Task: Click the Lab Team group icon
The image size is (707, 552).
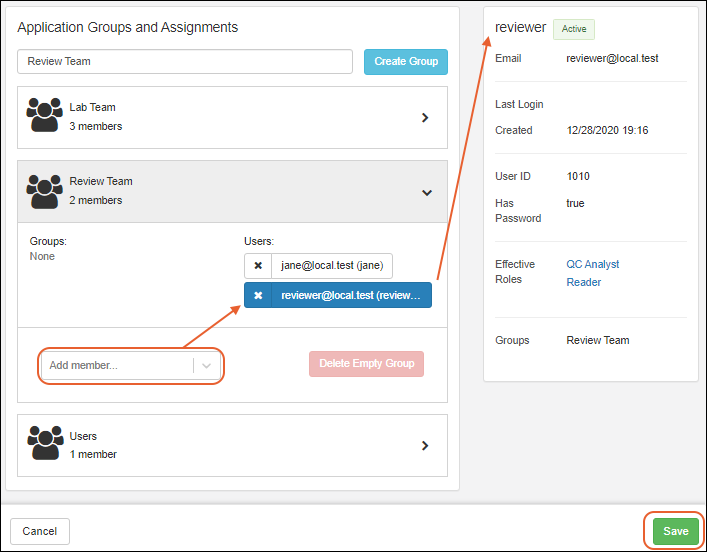Action: (x=44, y=116)
